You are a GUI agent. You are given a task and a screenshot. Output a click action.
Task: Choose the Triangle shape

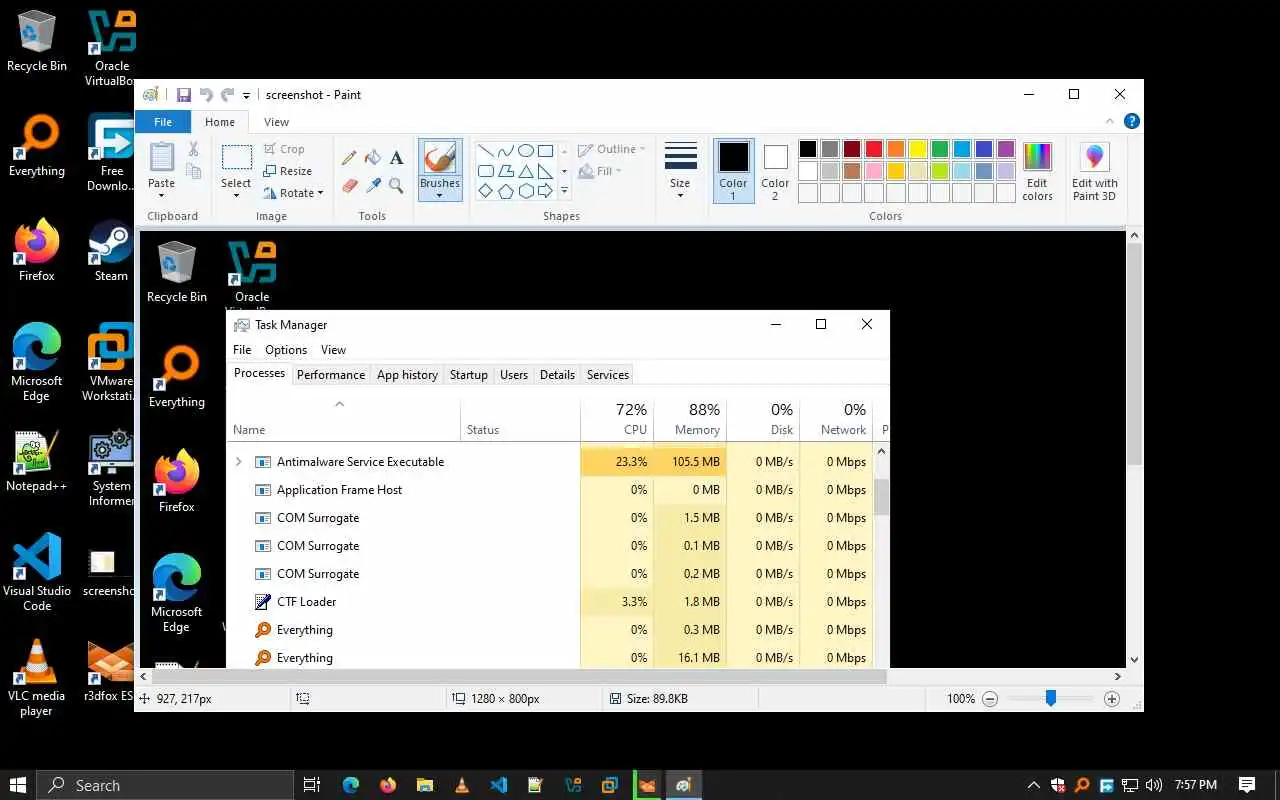click(x=525, y=171)
